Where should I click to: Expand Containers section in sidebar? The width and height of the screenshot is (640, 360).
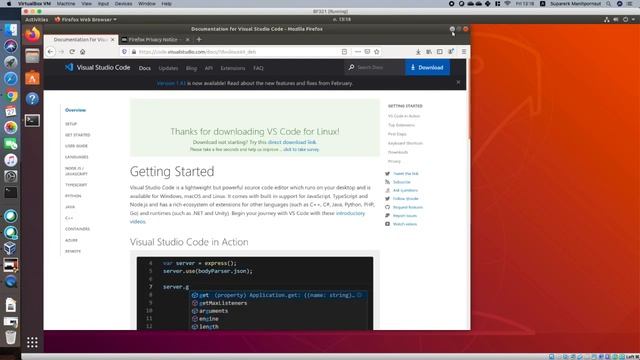78,229
